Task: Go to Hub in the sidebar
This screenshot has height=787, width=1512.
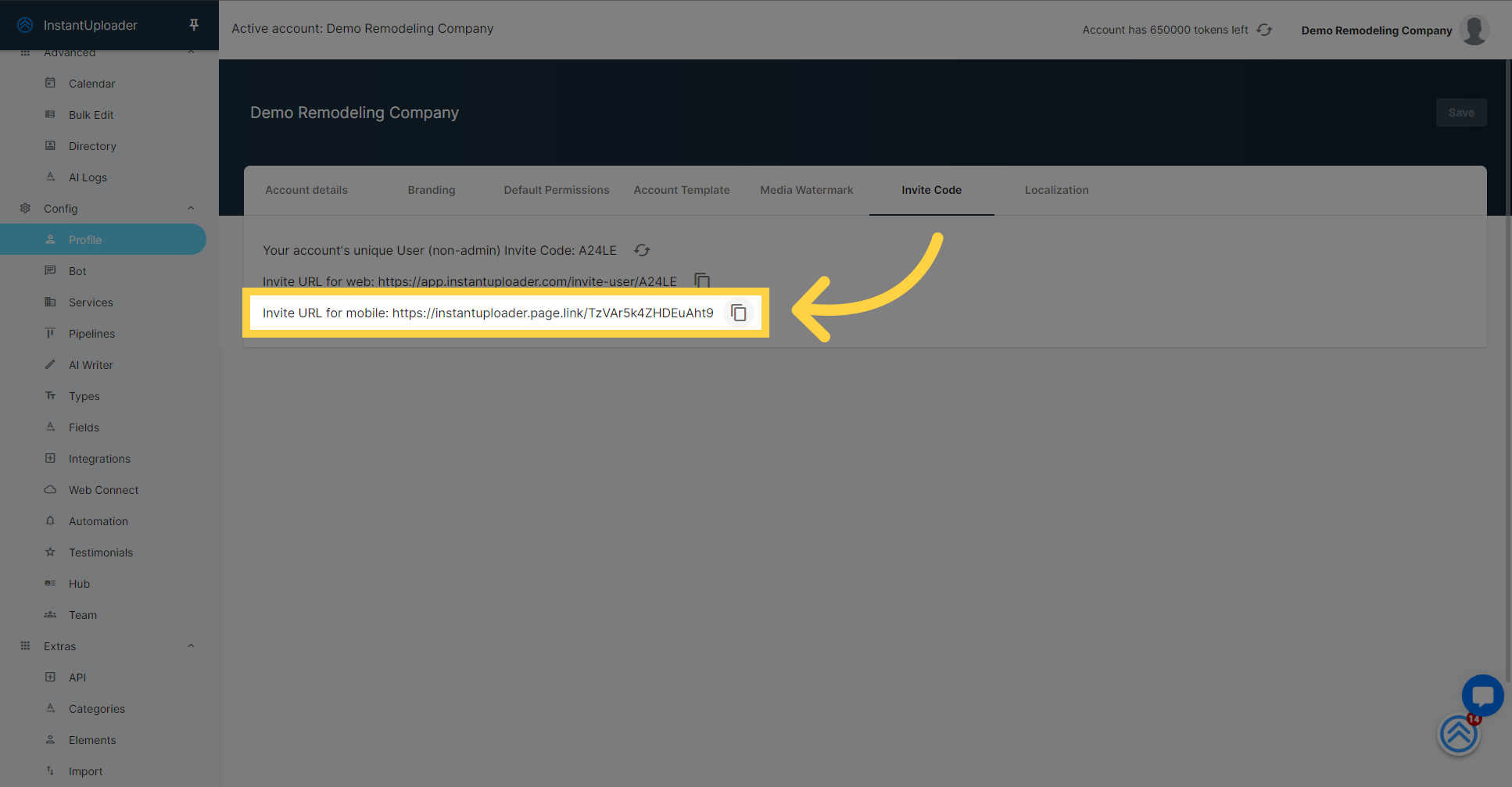Action: coord(103,584)
